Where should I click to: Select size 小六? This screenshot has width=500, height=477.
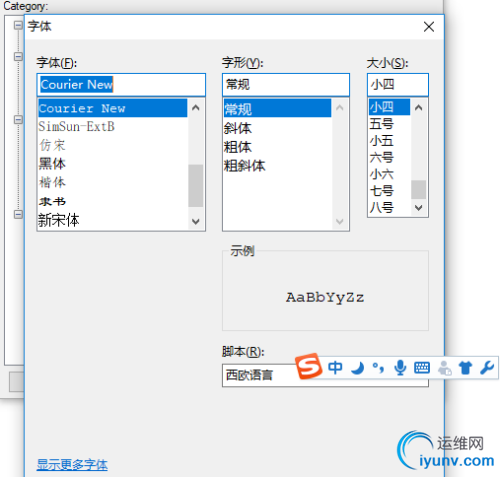389,174
